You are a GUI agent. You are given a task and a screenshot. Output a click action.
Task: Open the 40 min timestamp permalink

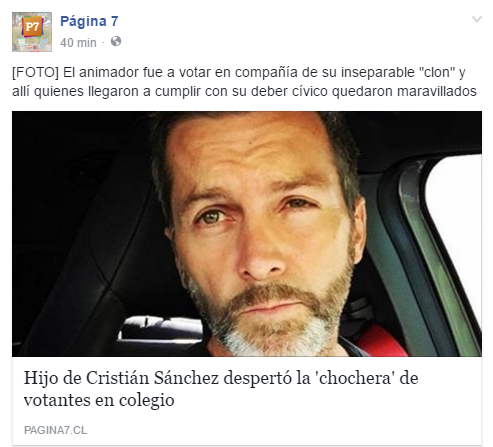pos(78,43)
